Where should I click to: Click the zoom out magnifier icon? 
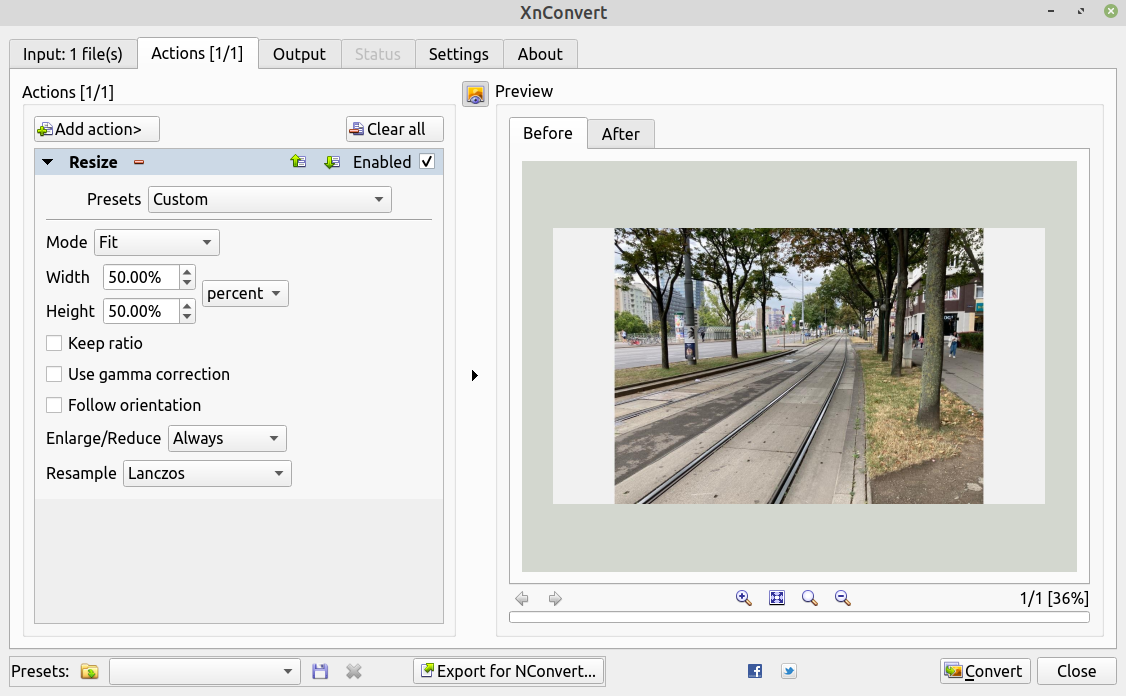[x=843, y=598]
